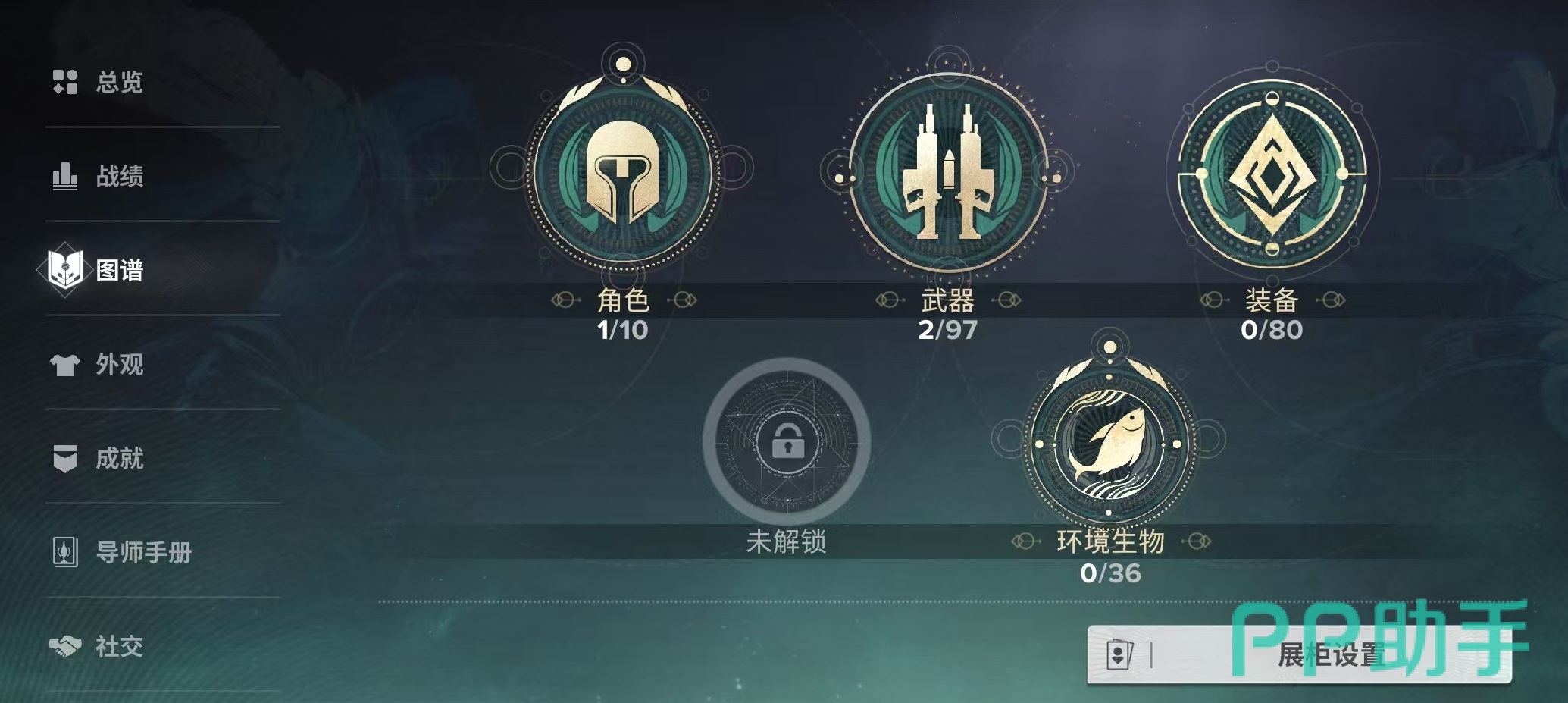
Task: Click the 总览 grid icon in sidebar
Action: pyautogui.click(x=65, y=82)
